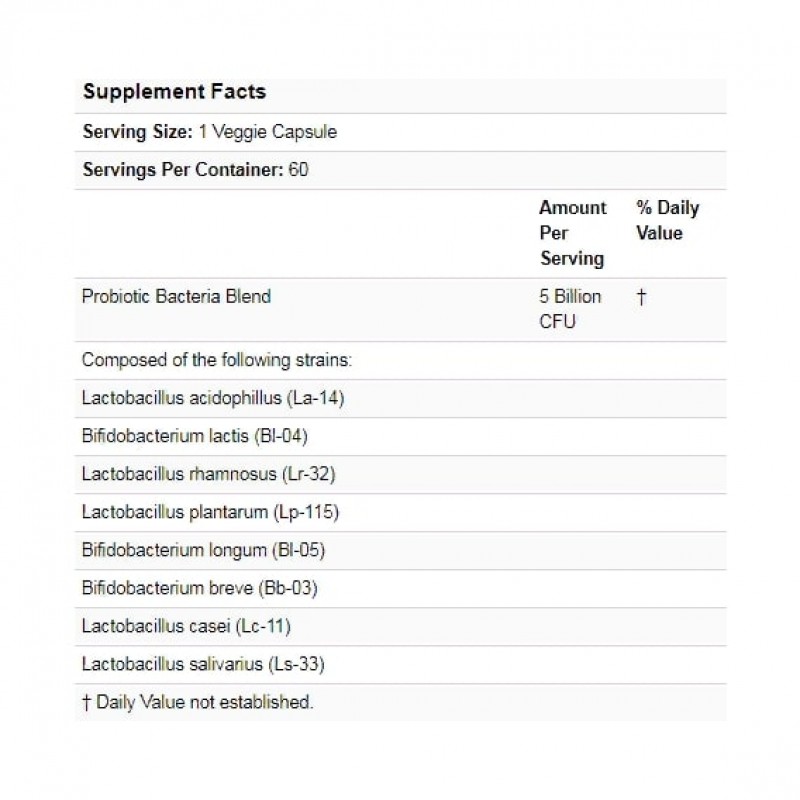Click the servings count 60
The width and height of the screenshot is (800, 800).
pos(298,170)
